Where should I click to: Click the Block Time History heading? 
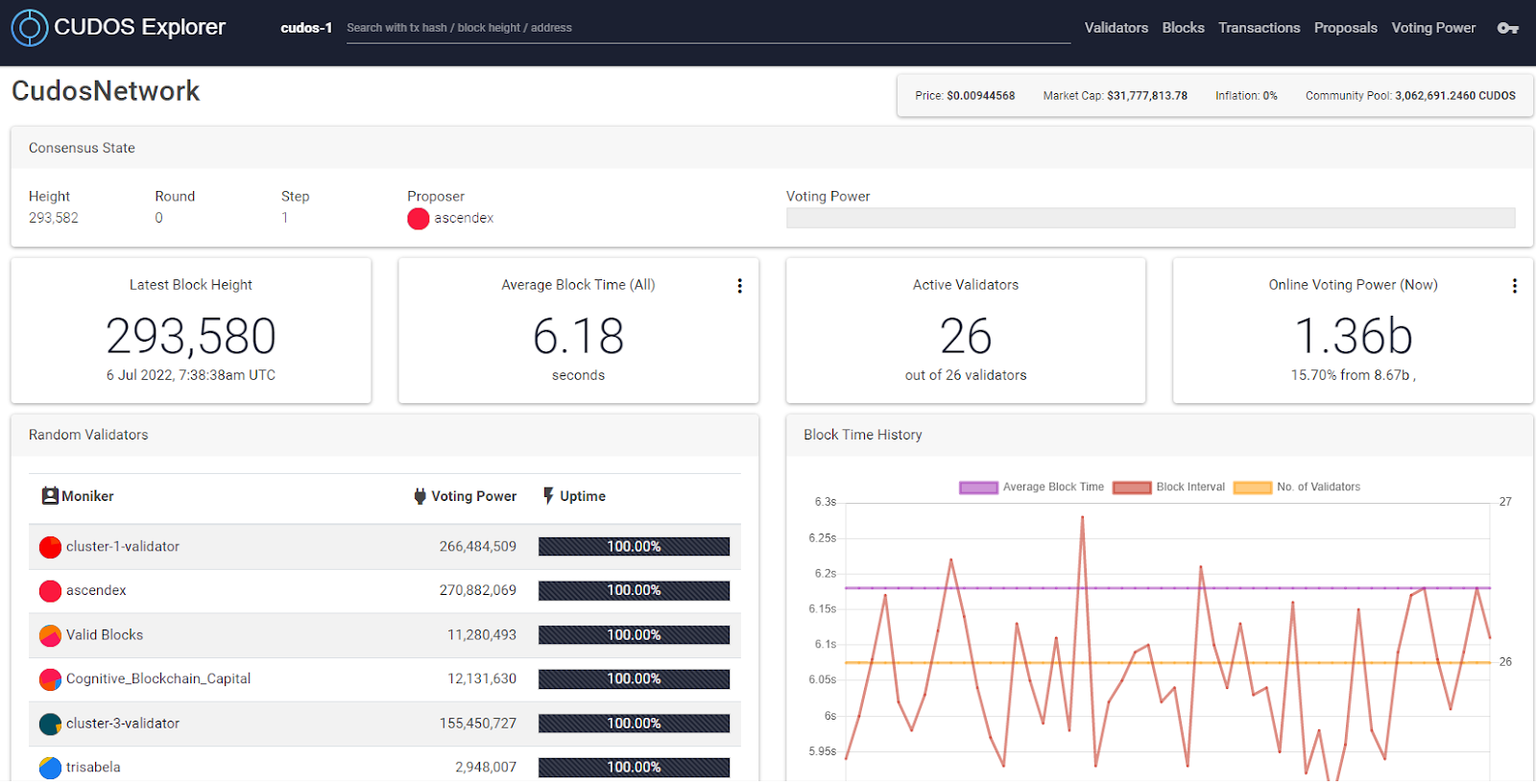(x=863, y=435)
